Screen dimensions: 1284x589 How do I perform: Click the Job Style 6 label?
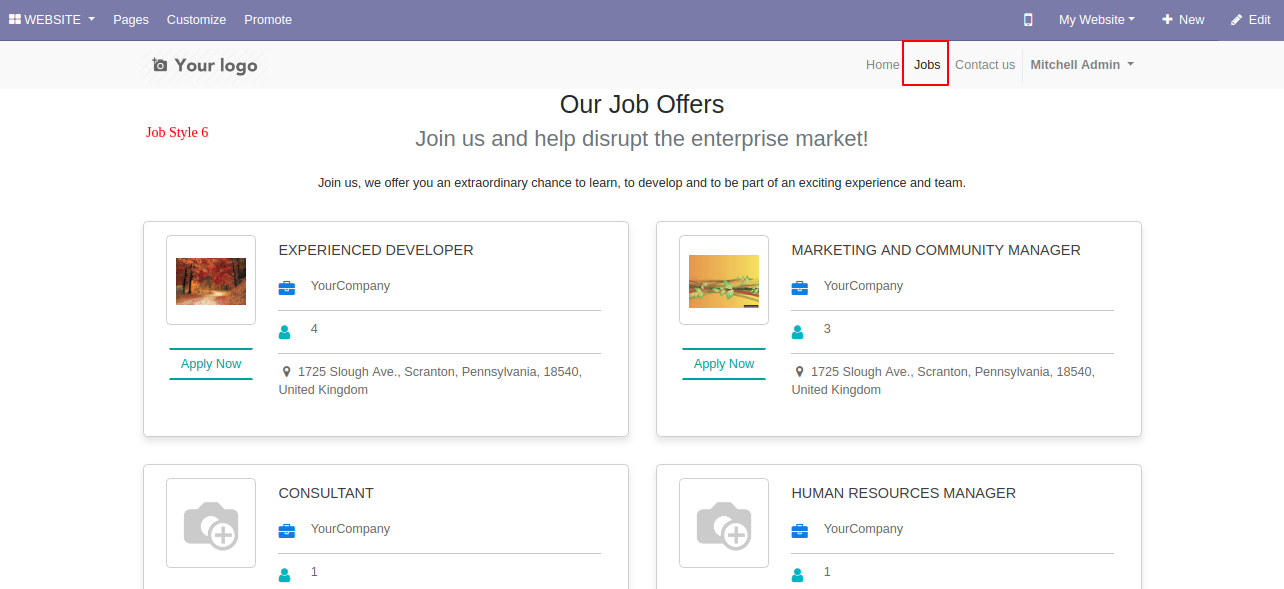[x=177, y=132]
